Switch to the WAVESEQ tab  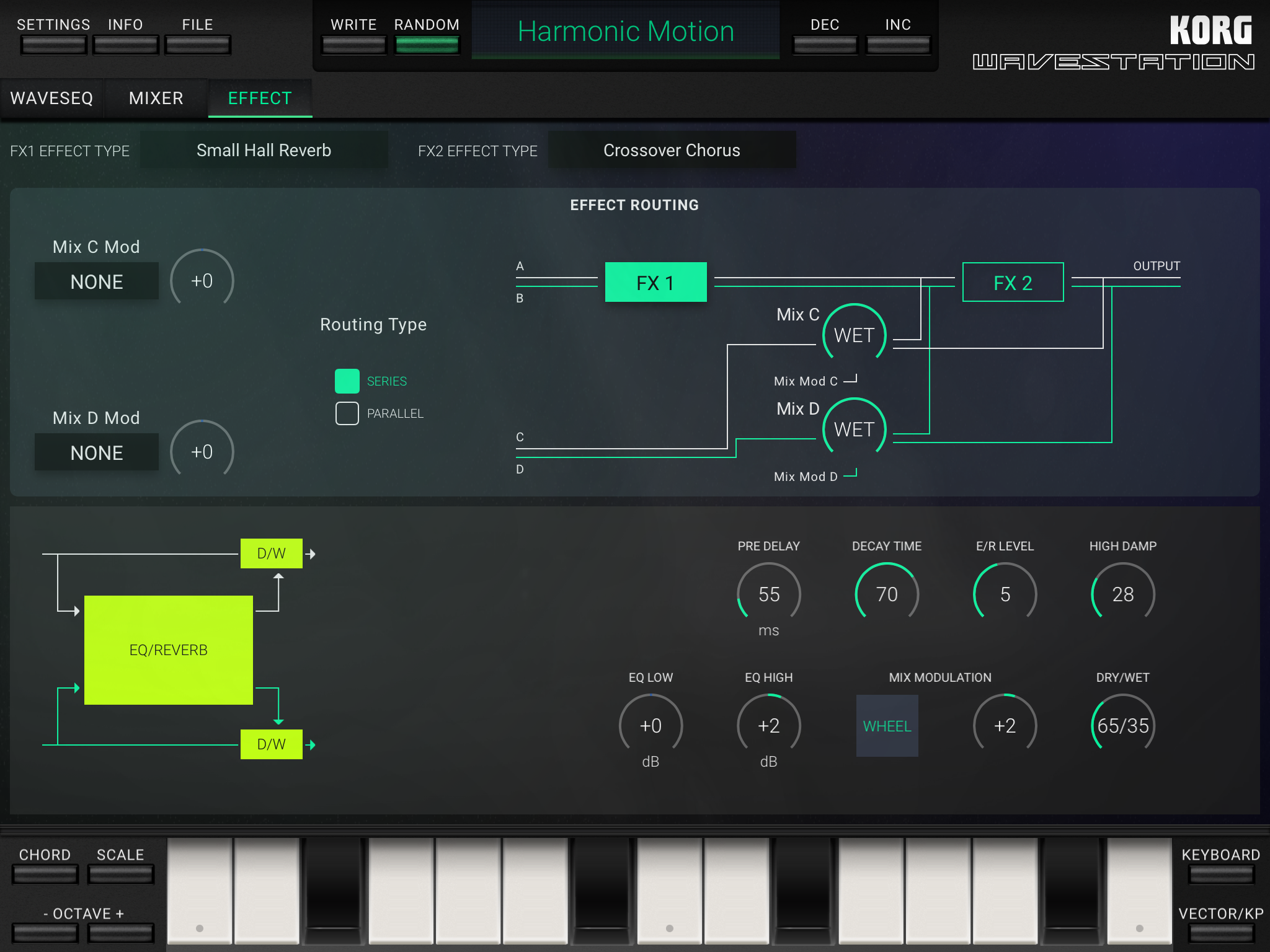52,98
